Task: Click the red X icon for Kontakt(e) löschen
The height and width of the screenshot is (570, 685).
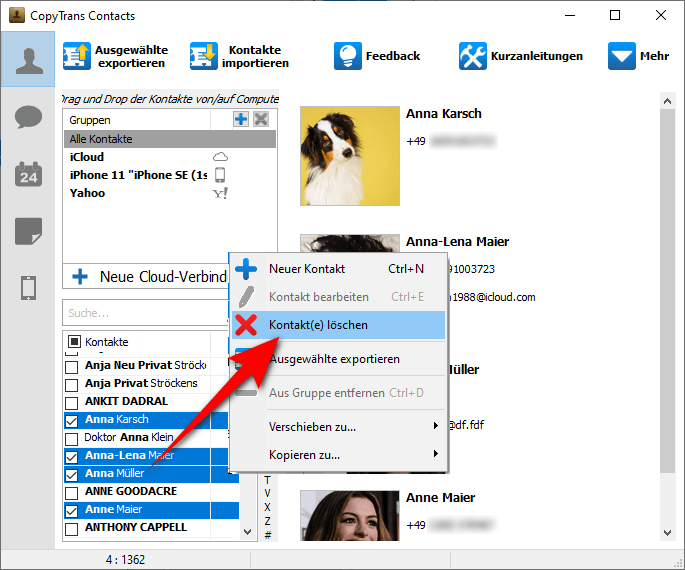Action: 246,325
